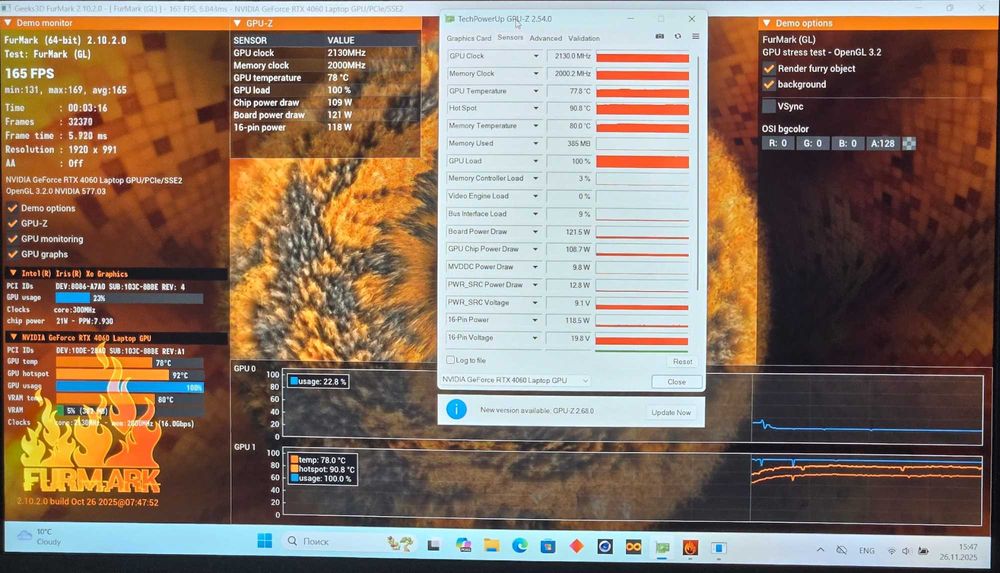Open the GPU-Z hamburger menu icon

696,36
